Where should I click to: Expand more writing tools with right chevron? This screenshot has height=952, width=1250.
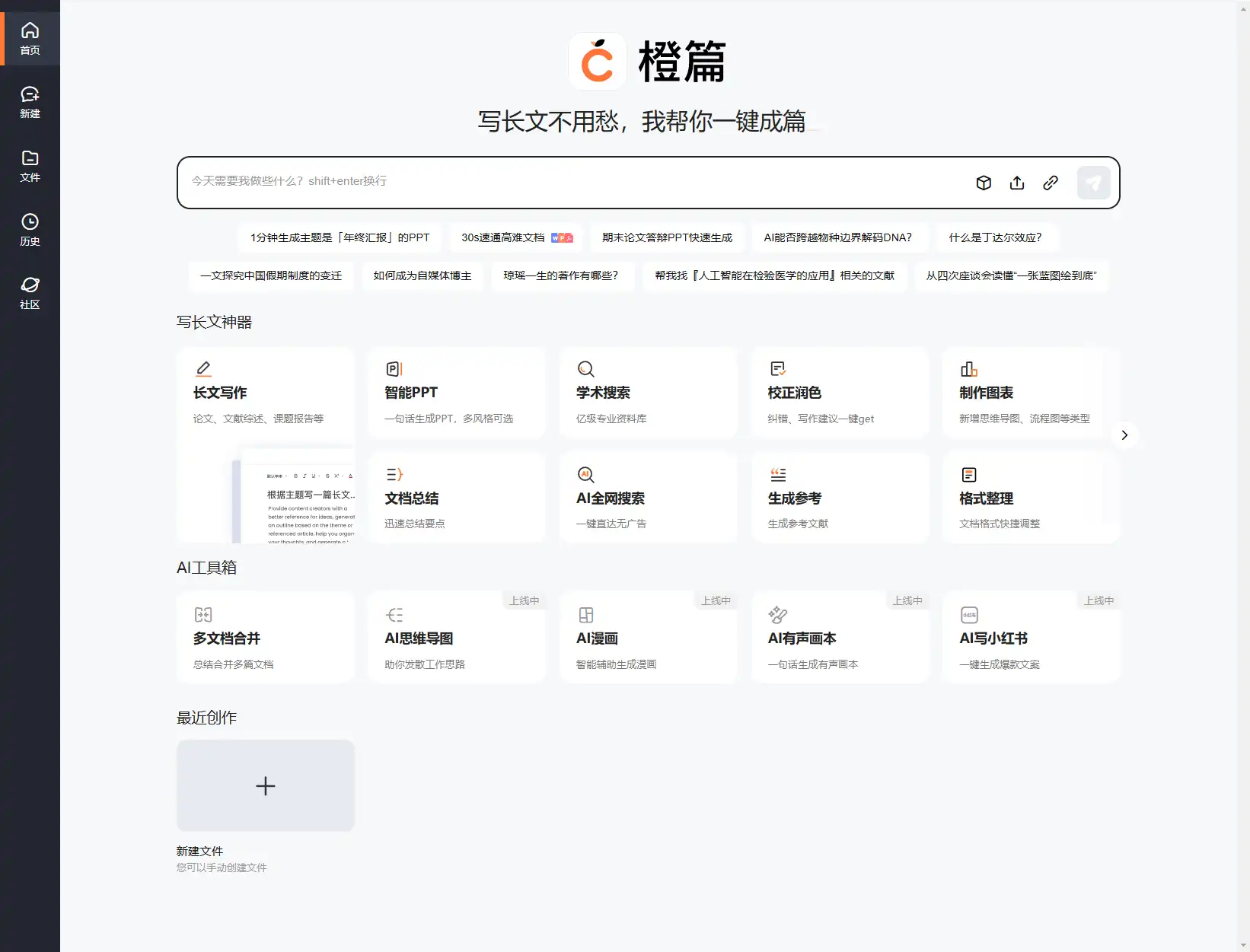point(1124,435)
